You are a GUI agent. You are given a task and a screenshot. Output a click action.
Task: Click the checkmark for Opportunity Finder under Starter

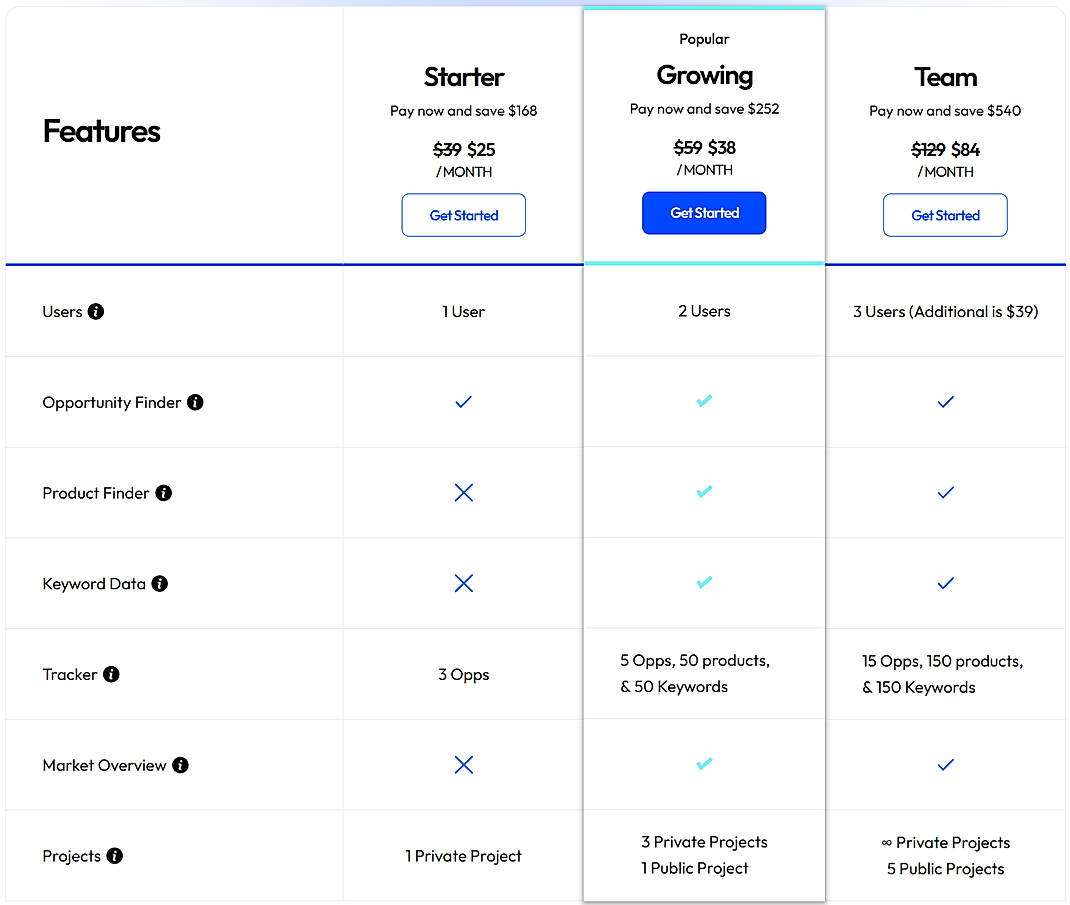pyautogui.click(x=463, y=402)
